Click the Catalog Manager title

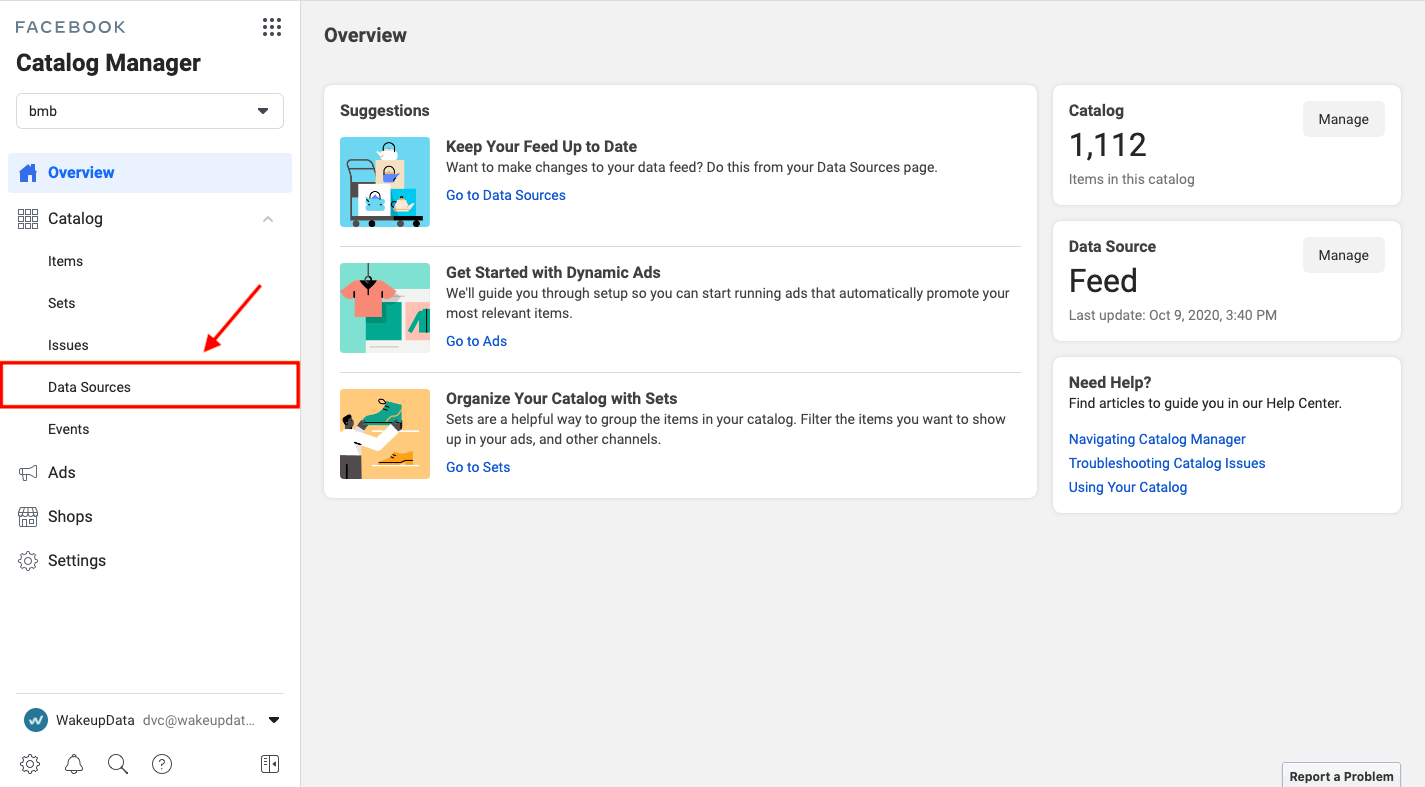click(x=108, y=63)
